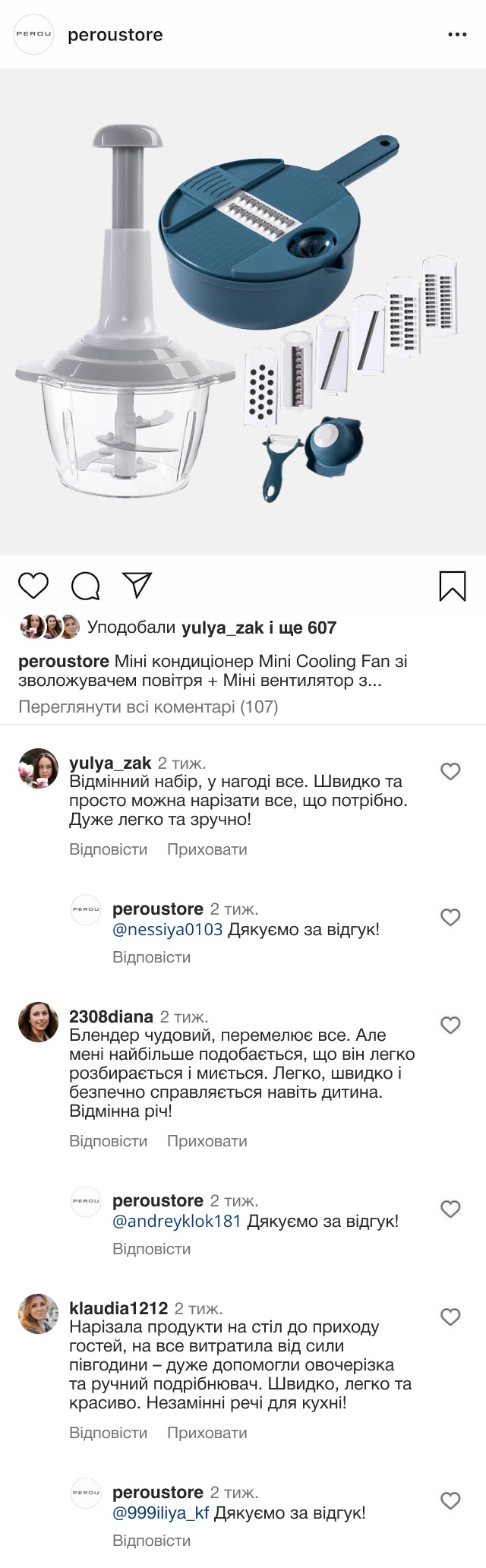
Task: Like peroustore's reply to @999iliya_kf
Action: pyautogui.click(x=450, y=1501)
